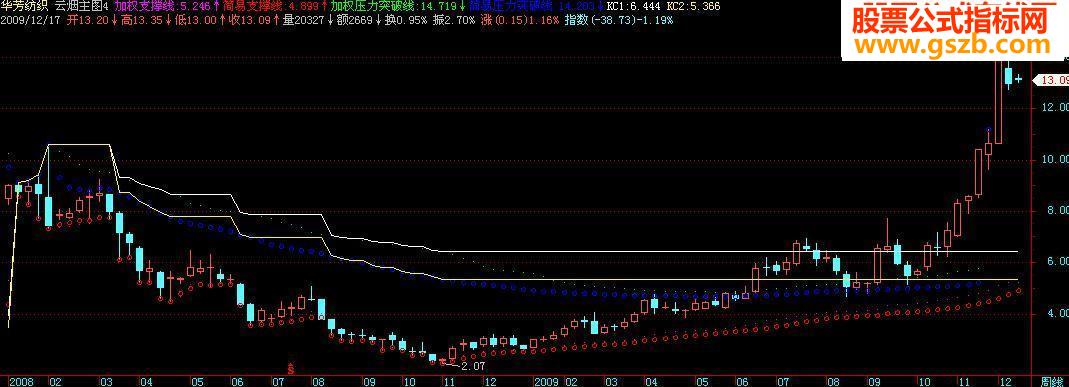This screenshot has width=1069, height=387.
Task: Click the 2009/12/17 date readout
Action: (x=29, y=20)
